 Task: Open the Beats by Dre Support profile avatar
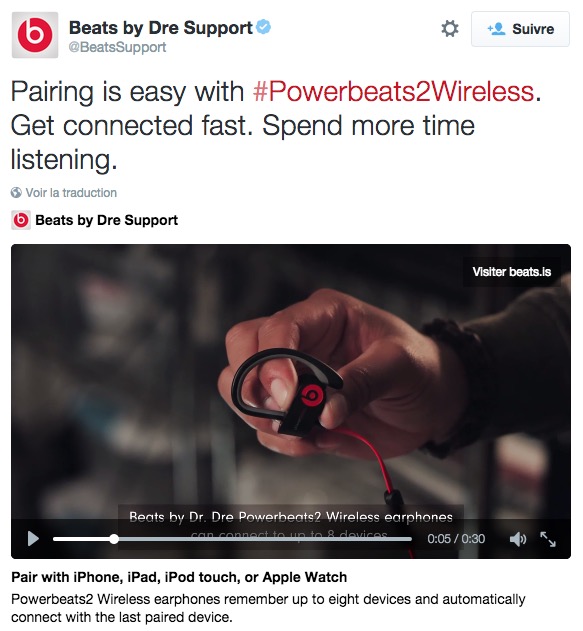pos(35,35)
